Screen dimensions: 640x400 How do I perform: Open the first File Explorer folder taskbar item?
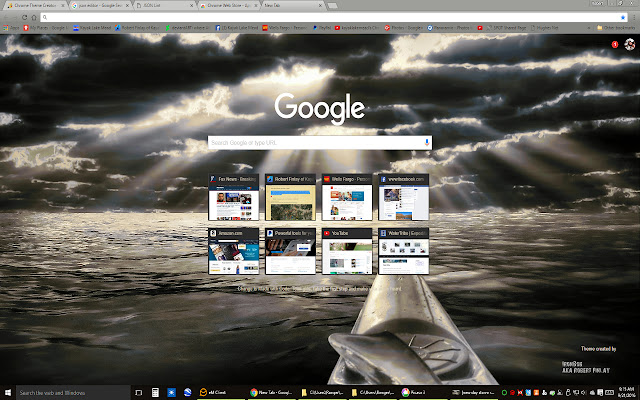point(322,393)
